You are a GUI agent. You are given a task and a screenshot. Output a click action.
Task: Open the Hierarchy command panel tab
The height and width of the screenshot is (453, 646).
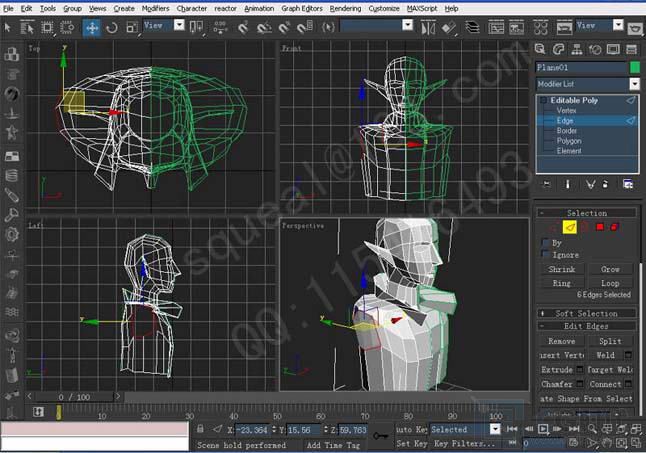pyautogui.click(x=576, y=48)
